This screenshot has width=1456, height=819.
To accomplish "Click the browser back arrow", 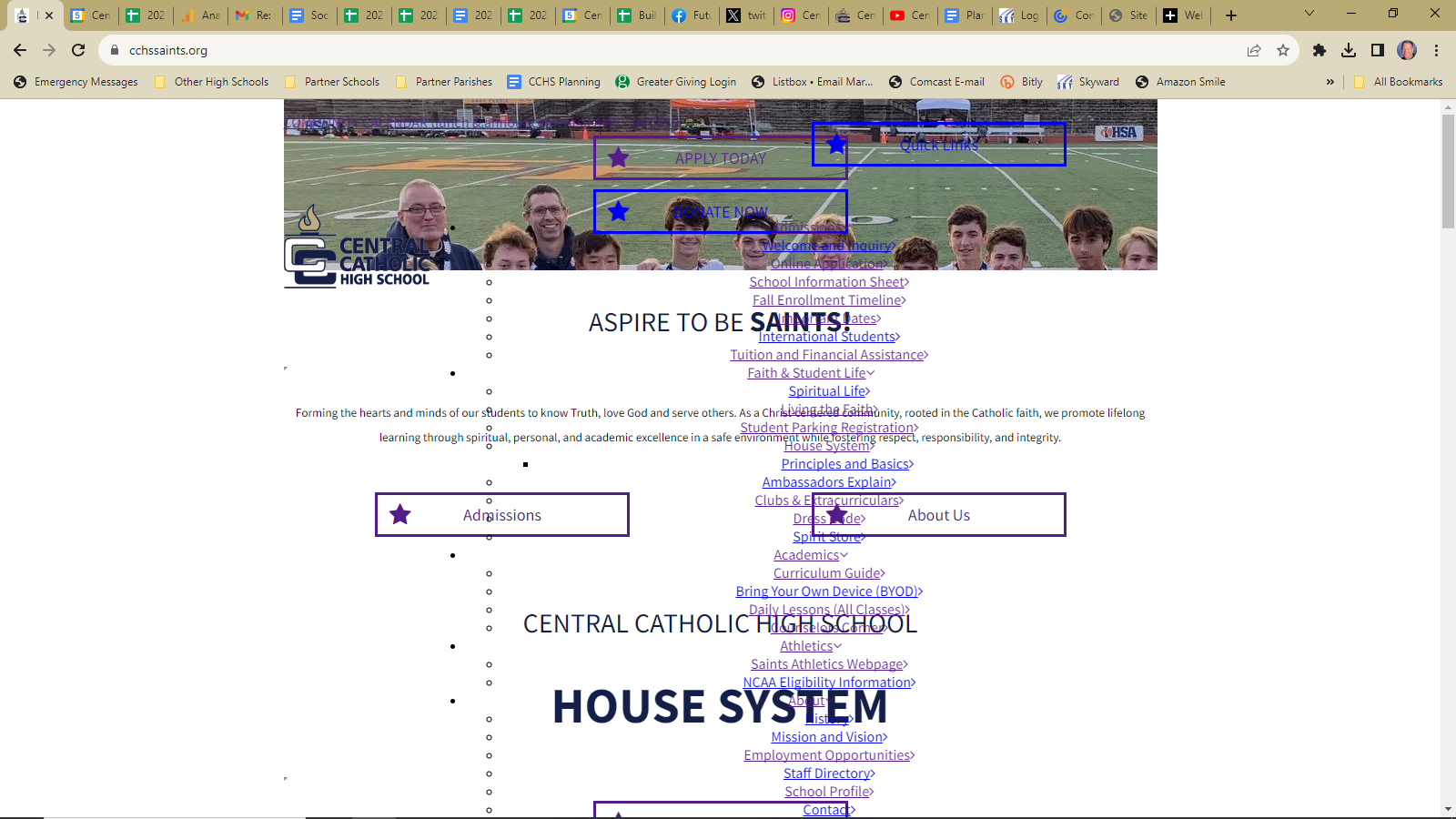I will [19, 50].
